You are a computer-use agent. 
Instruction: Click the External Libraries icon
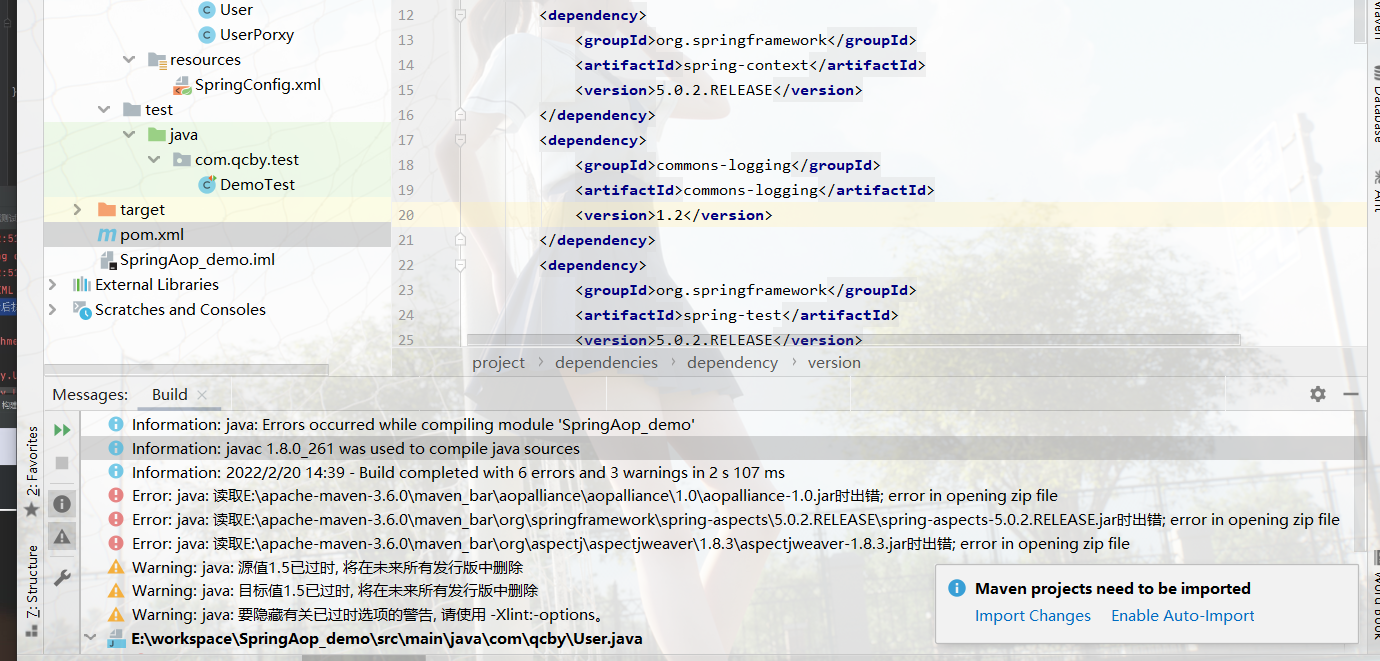[x=82, y=285]
